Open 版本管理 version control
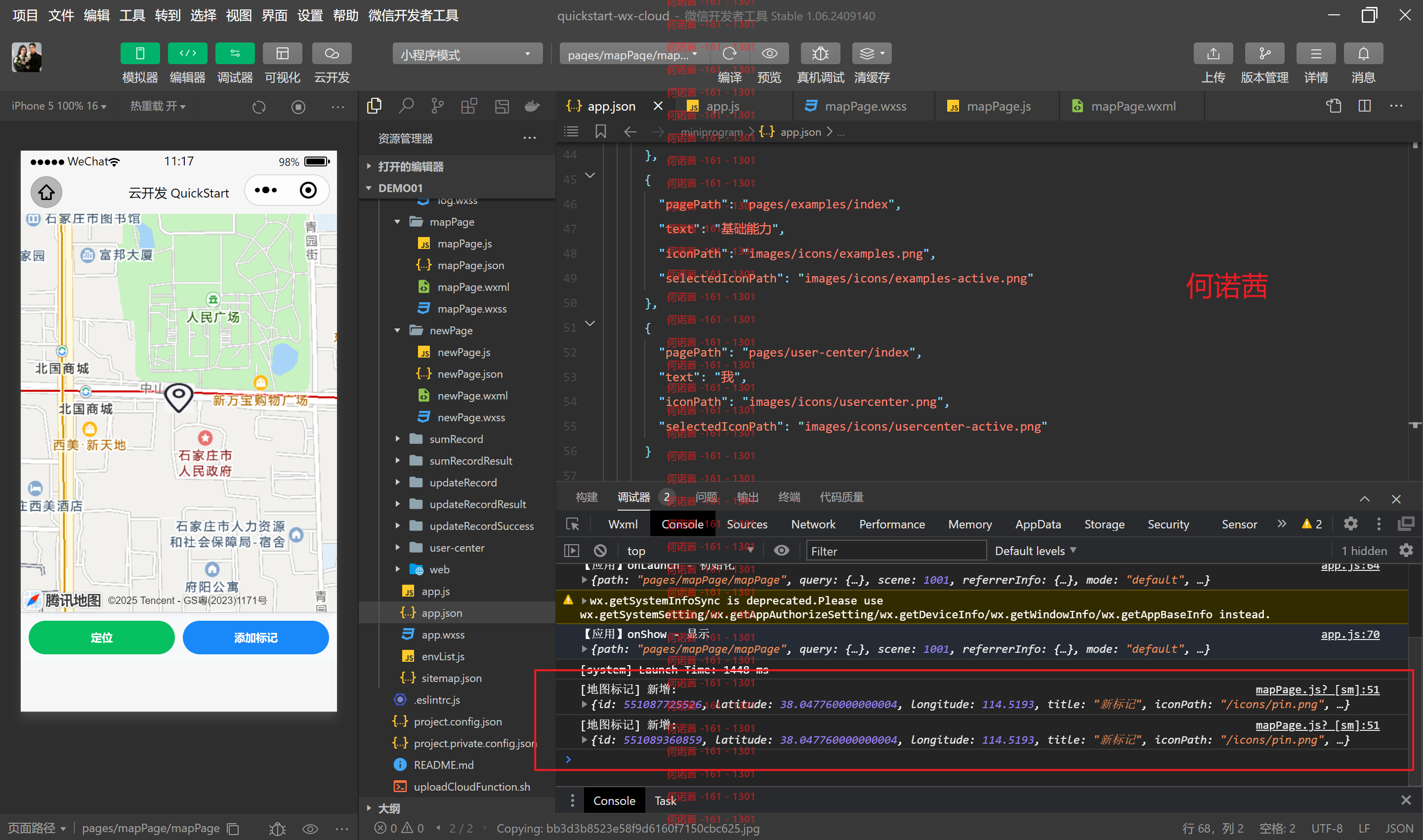 tap(1264, 54)
